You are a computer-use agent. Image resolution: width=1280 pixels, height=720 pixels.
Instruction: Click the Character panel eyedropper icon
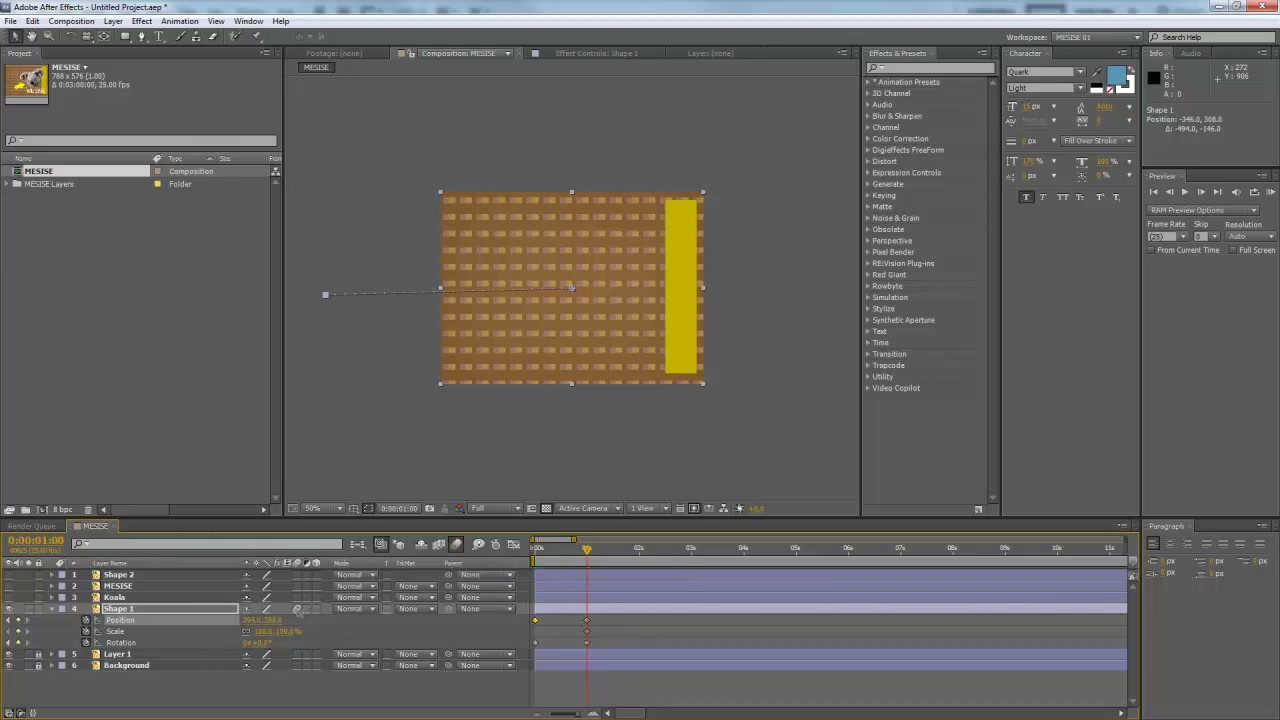click(x=1097, y=73)
